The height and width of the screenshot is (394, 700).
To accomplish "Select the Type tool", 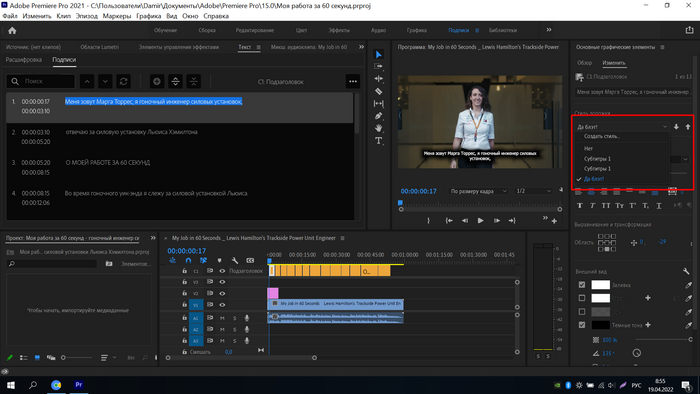I will point(379,141).
